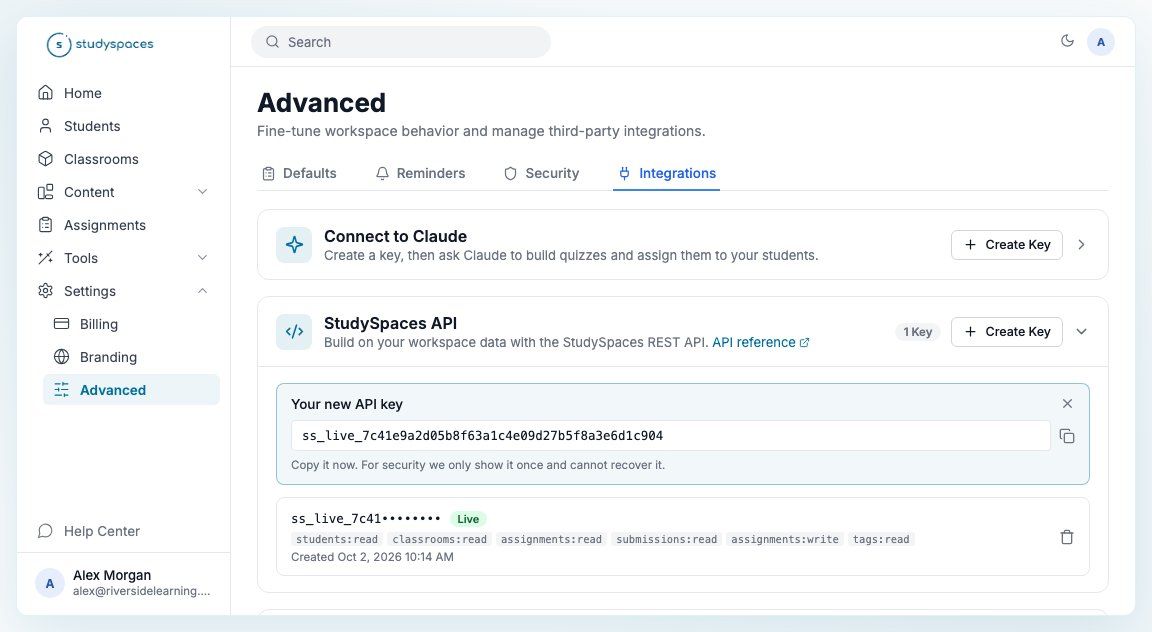Image resolution: width=1152 pixels, height=632 pixels.
Task: Click the assignments:read scope tag
Action: click(551, 539)
